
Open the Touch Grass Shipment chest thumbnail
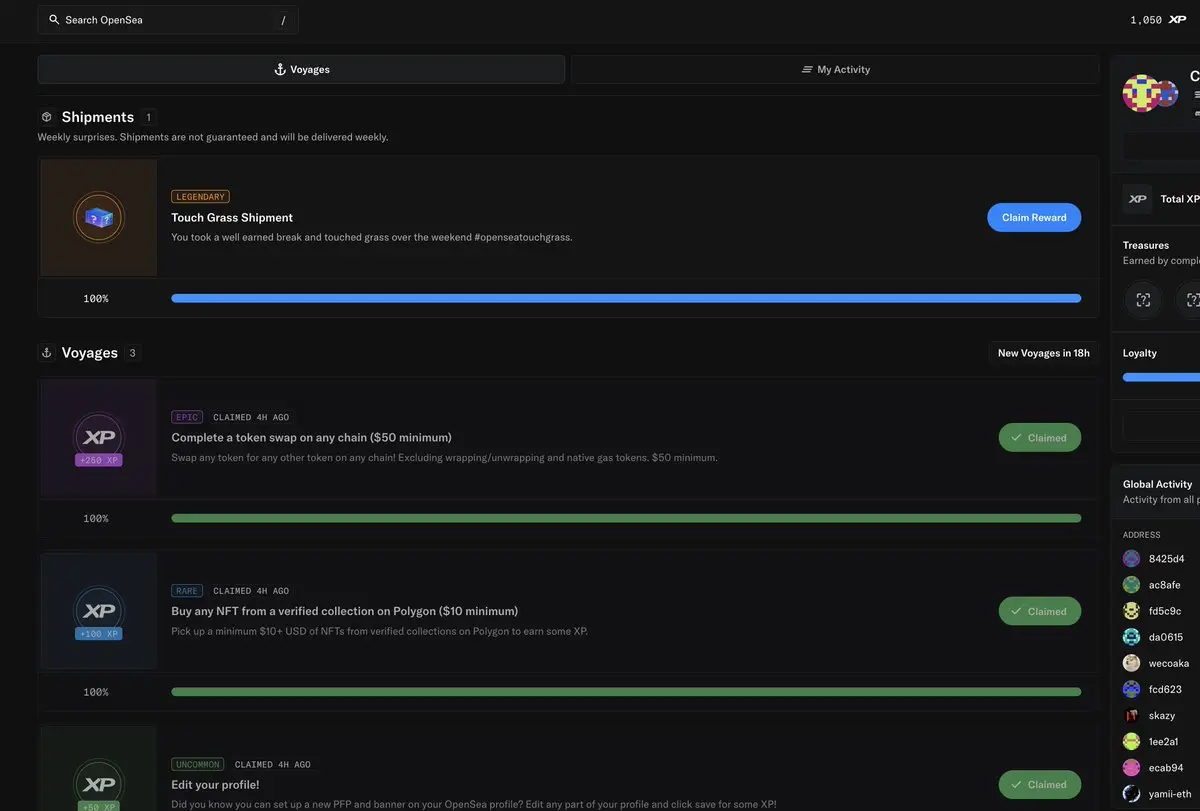(x=99, y=217)
